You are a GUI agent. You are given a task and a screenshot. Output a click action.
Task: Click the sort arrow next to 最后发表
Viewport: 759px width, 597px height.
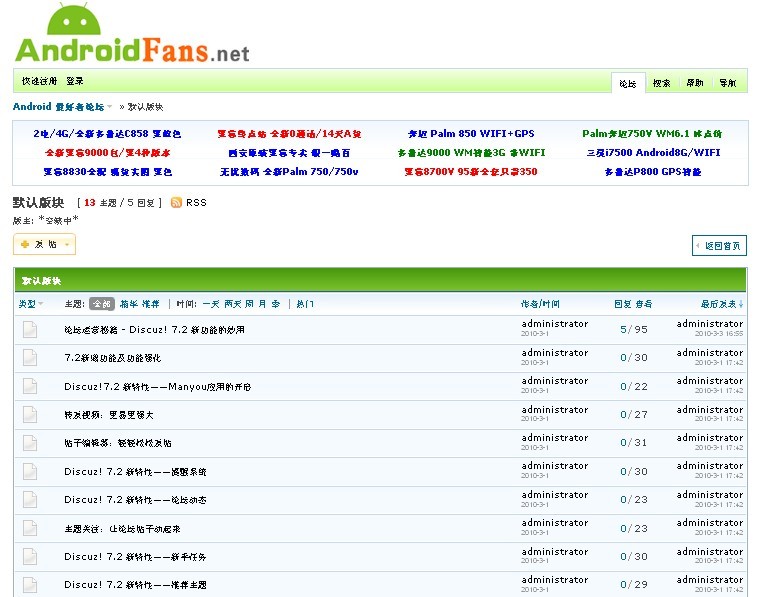[x=741, y=304]
